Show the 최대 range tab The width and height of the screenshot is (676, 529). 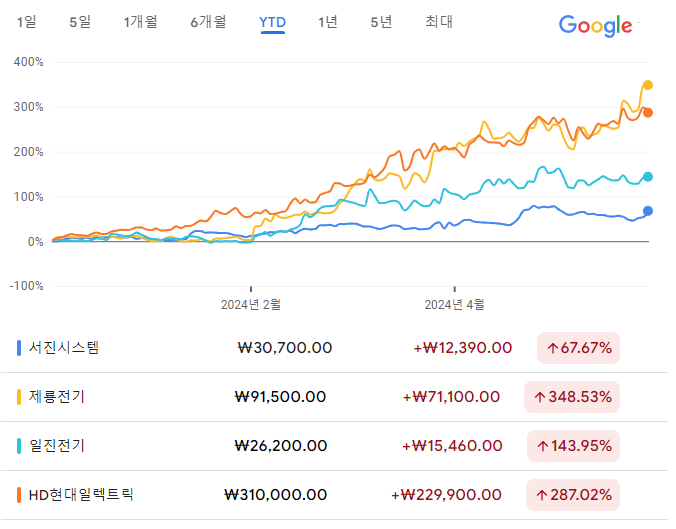click(439, 22)
